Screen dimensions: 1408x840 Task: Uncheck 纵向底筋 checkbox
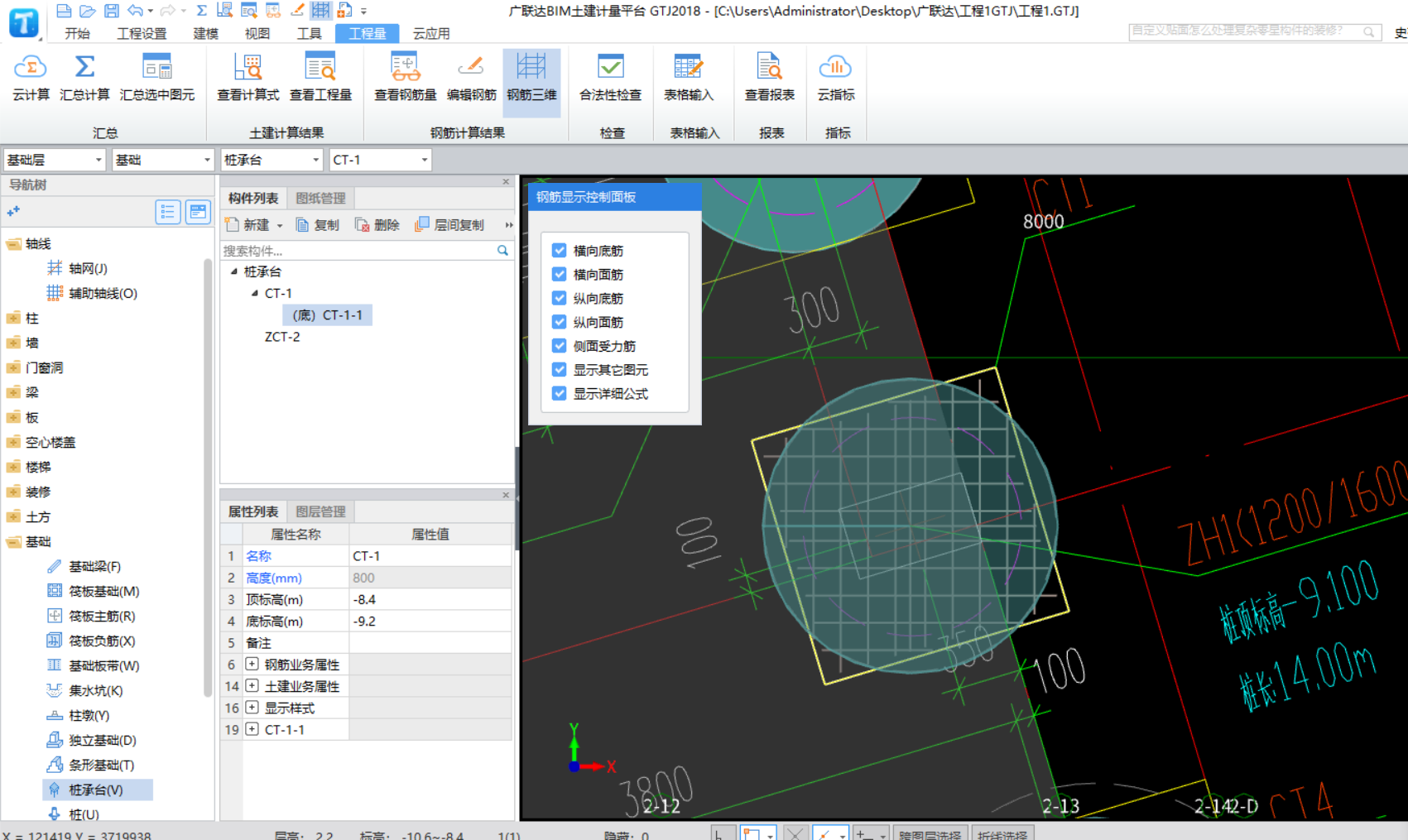(x=560, y=298)
